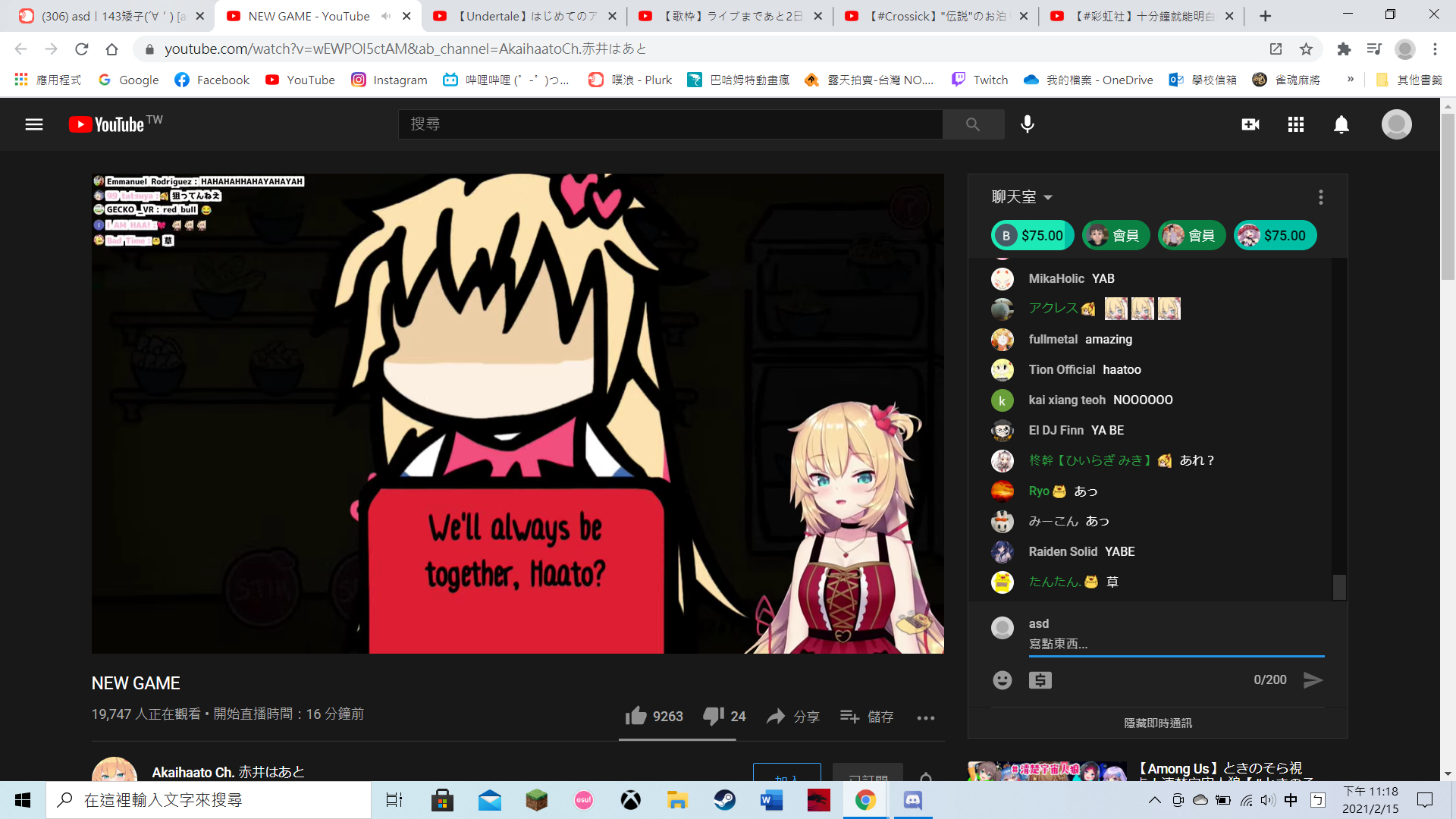Send the chat message arrow

click(x=1313, y=680)
